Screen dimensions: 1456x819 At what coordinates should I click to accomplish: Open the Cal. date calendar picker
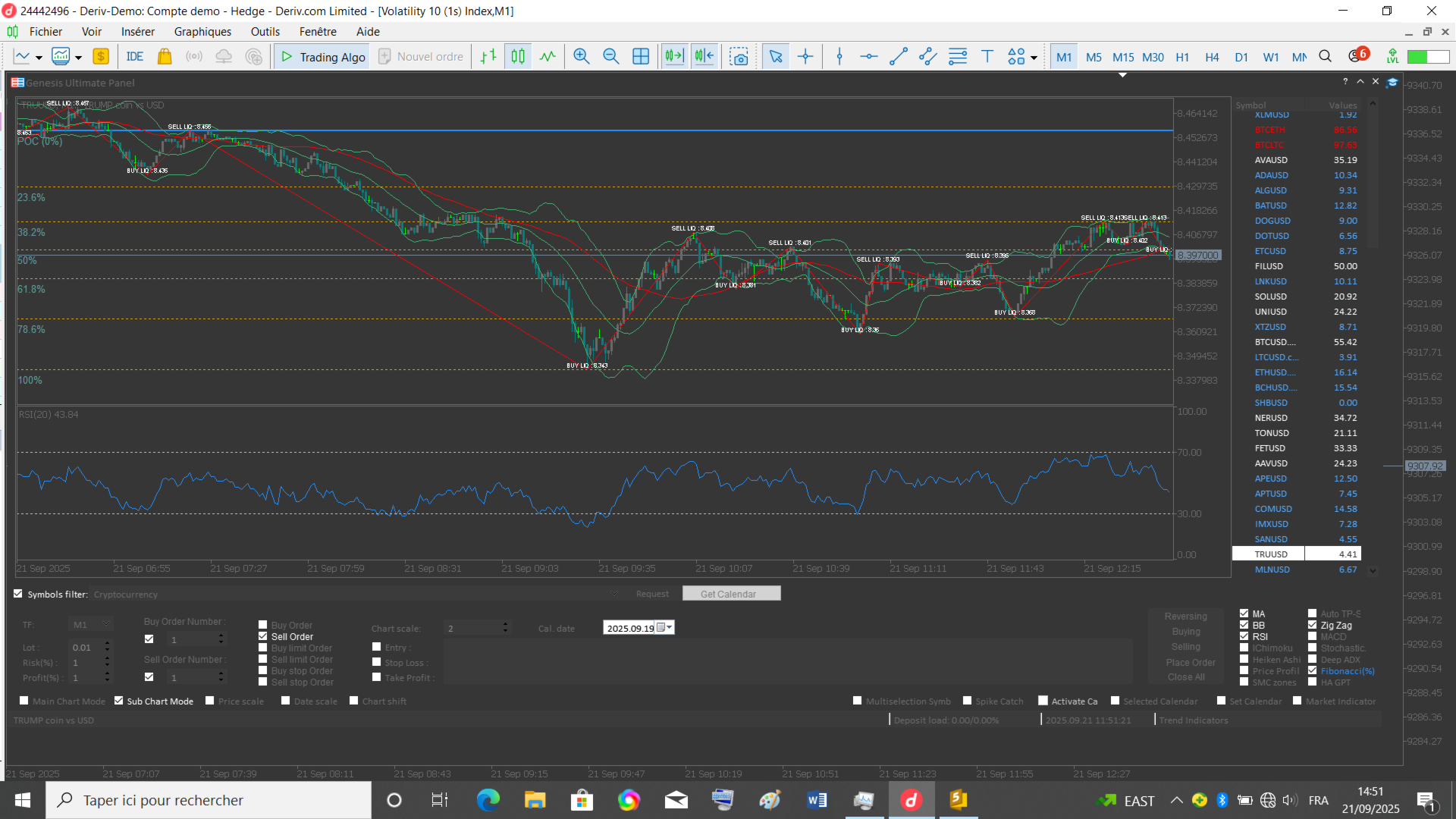pyautogui.click(x=665, y=628)
